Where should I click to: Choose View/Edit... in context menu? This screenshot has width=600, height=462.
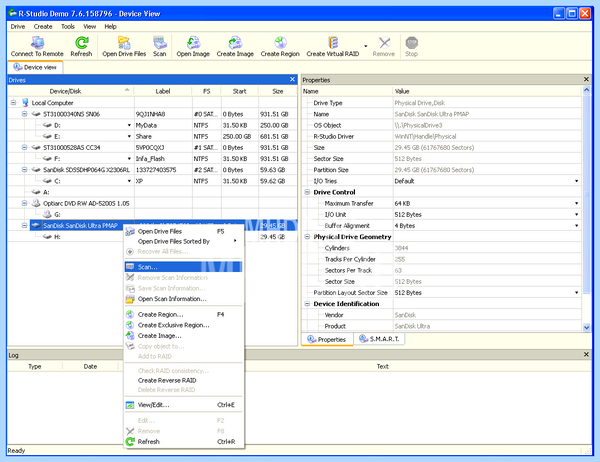[183, 405]
